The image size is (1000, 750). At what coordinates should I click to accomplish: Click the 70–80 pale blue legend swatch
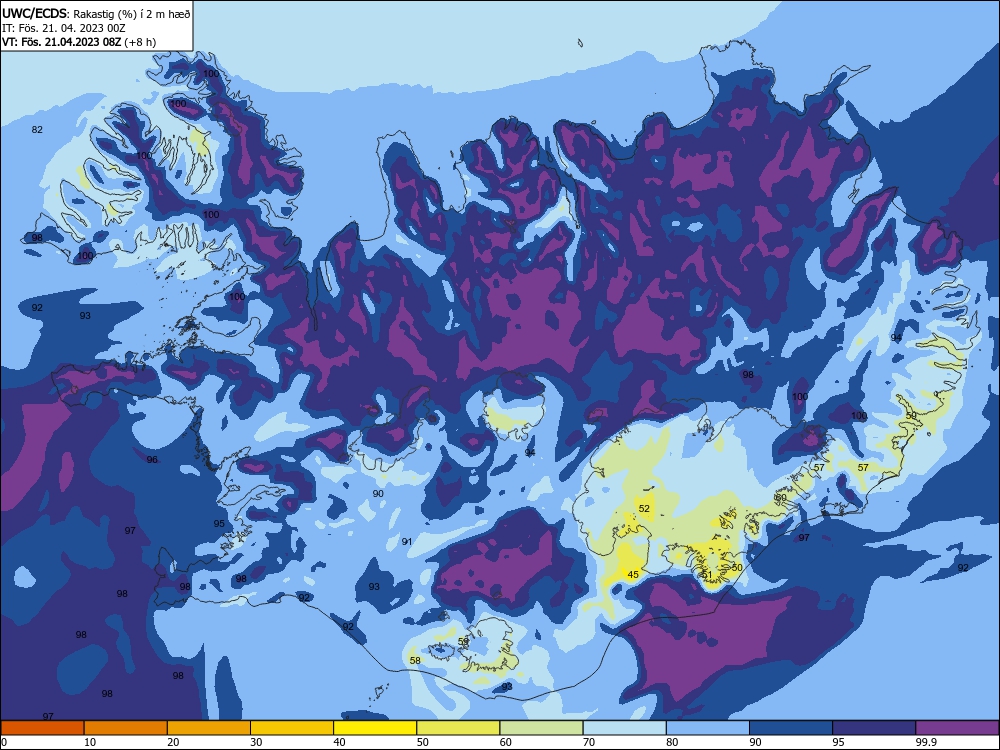coord(624,728)
